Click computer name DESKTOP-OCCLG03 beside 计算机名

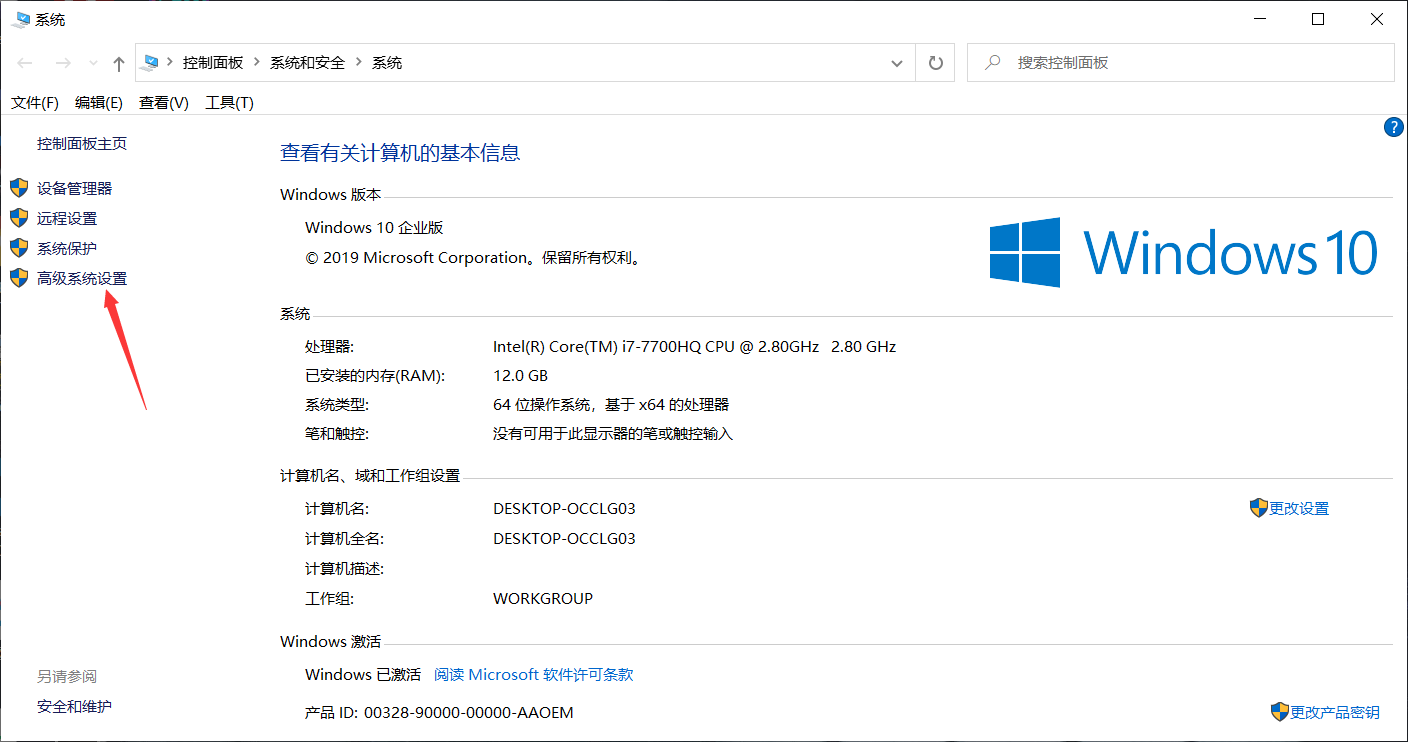coord(564,508)
